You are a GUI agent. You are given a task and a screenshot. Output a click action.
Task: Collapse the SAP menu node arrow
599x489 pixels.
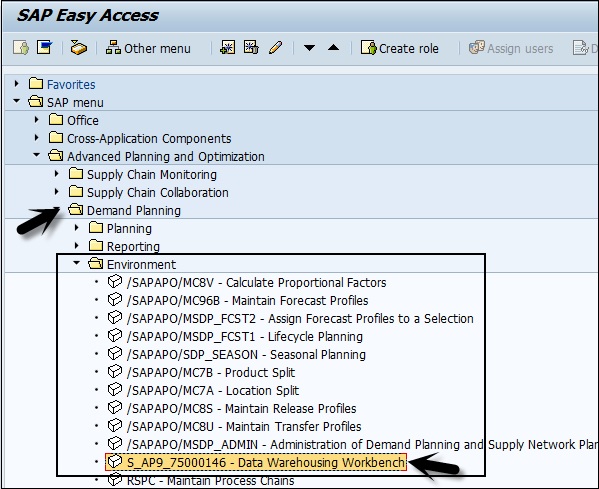point(16,101)
